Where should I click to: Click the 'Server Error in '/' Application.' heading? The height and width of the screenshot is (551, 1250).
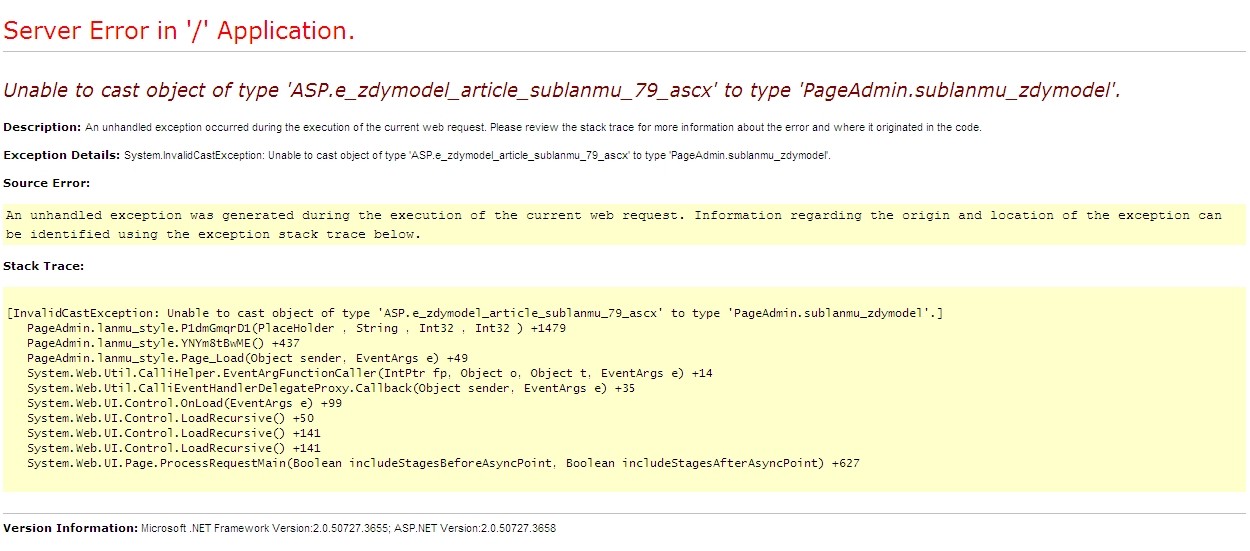[x=179, y=31]
